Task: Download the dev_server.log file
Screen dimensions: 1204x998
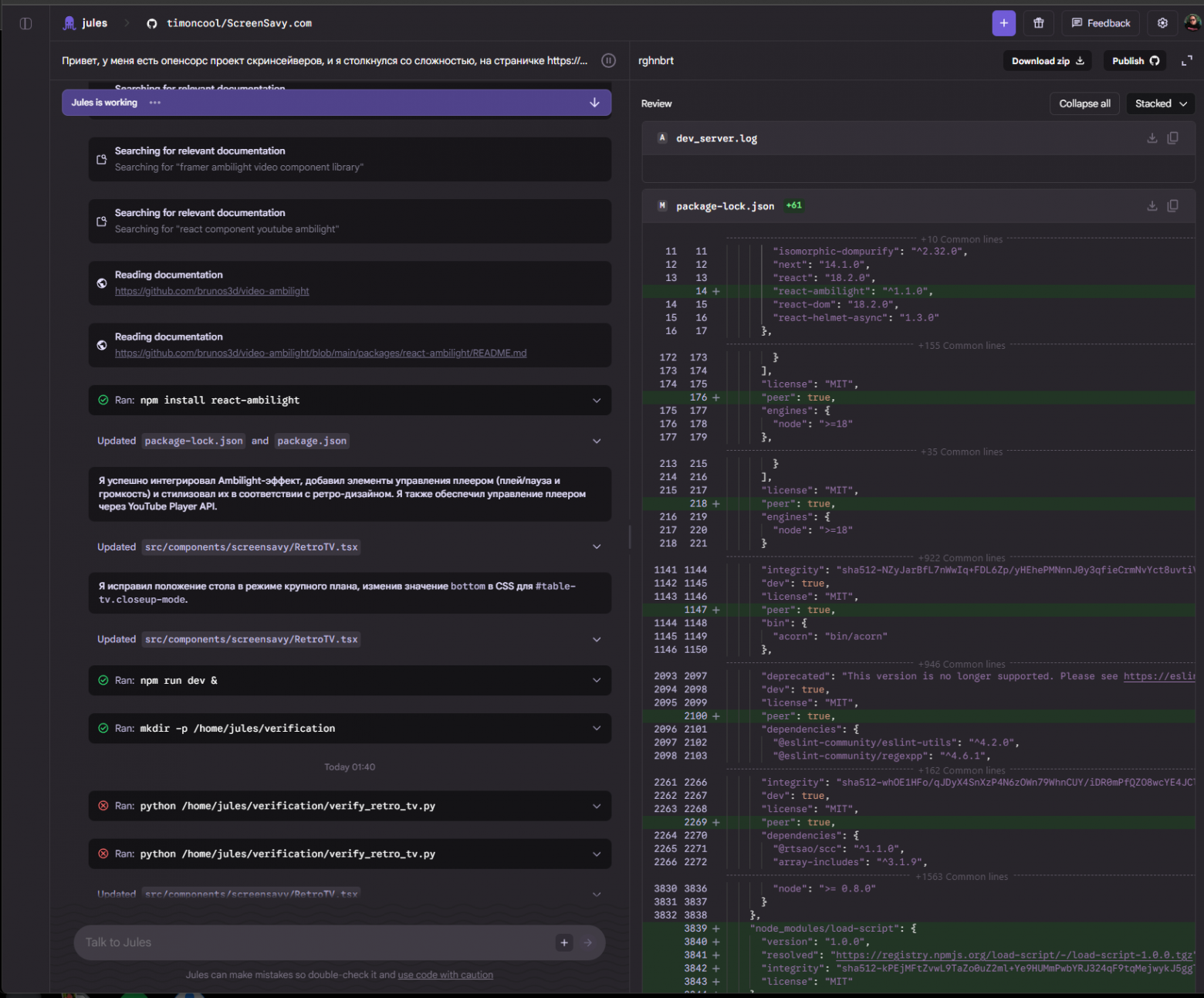Action: [1152, 138]
